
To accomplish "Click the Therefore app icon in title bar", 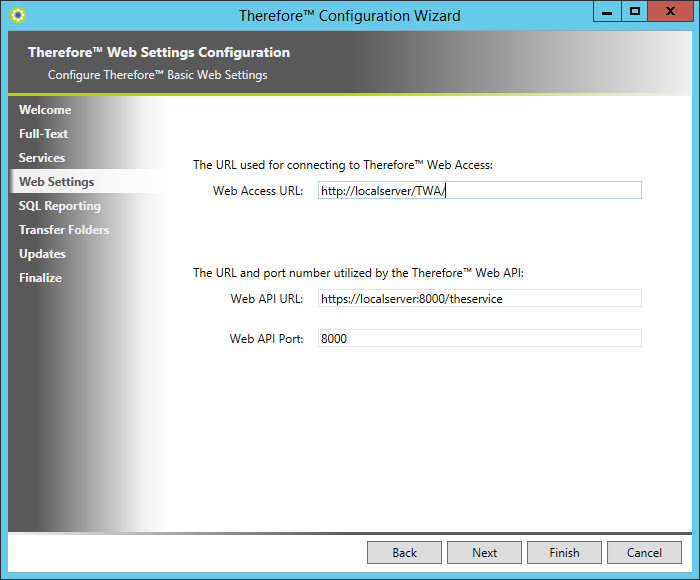I will [17, 15].
